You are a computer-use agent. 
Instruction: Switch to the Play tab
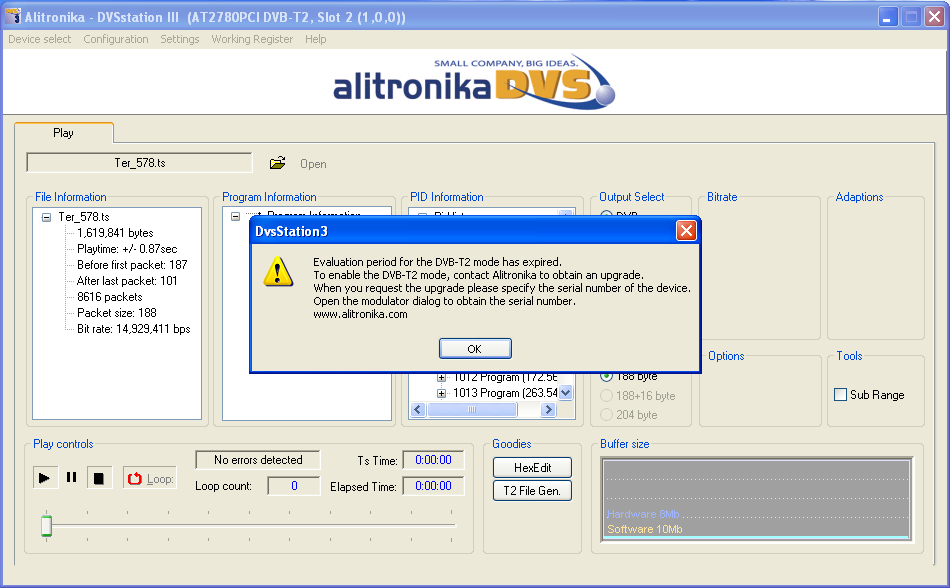tap(64, 133)
